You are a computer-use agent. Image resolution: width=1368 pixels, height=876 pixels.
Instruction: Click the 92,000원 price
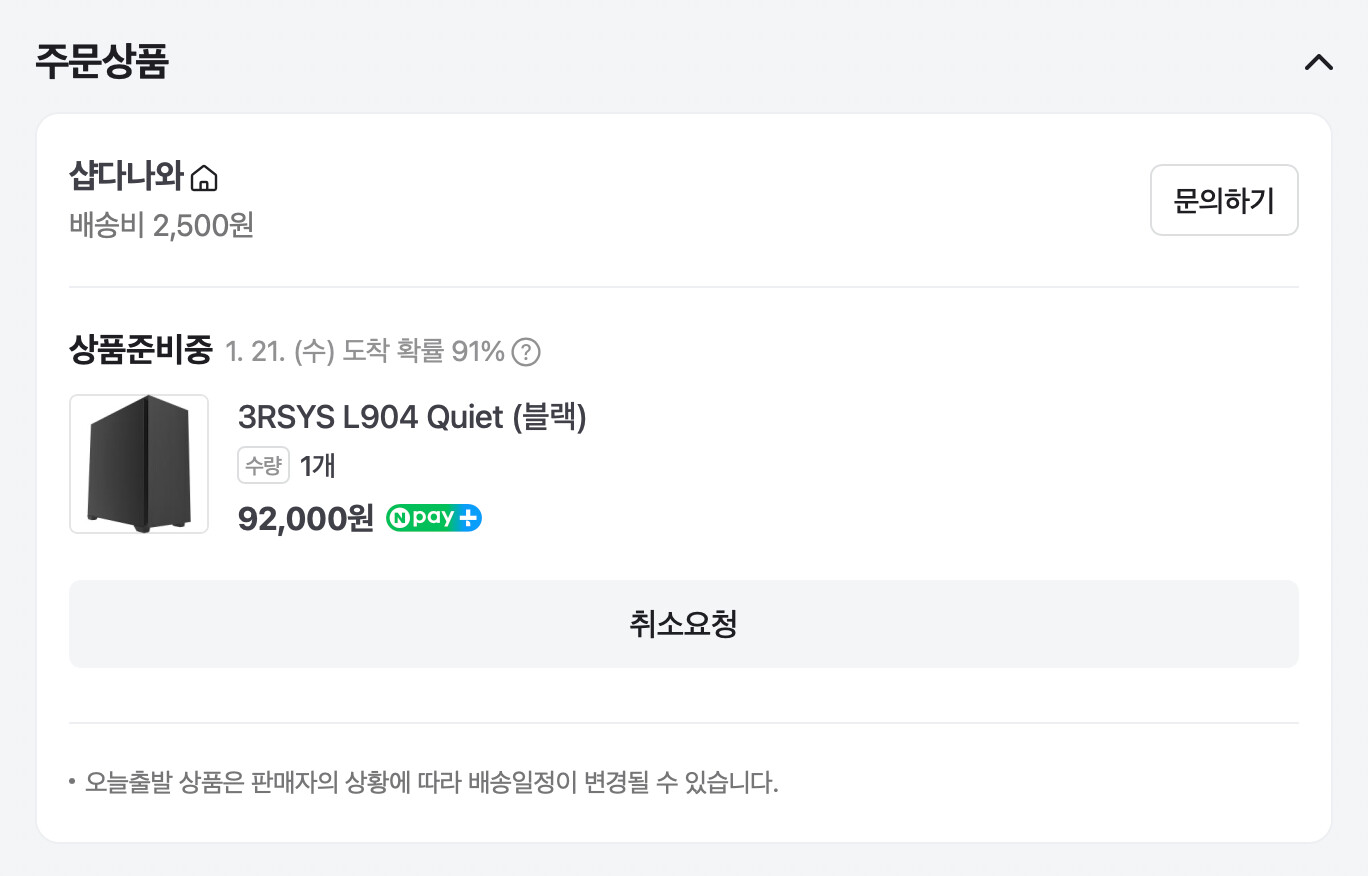tap(305, 519)
